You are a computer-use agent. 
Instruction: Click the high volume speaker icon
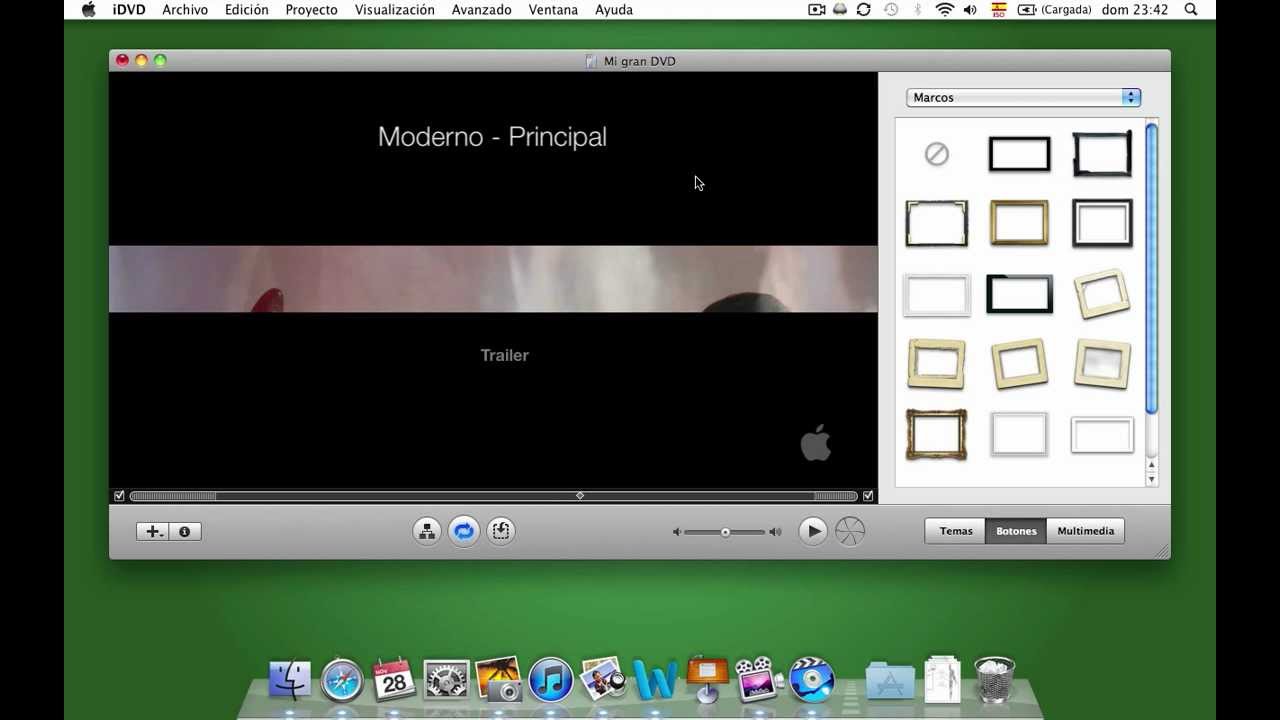[775, 532]
